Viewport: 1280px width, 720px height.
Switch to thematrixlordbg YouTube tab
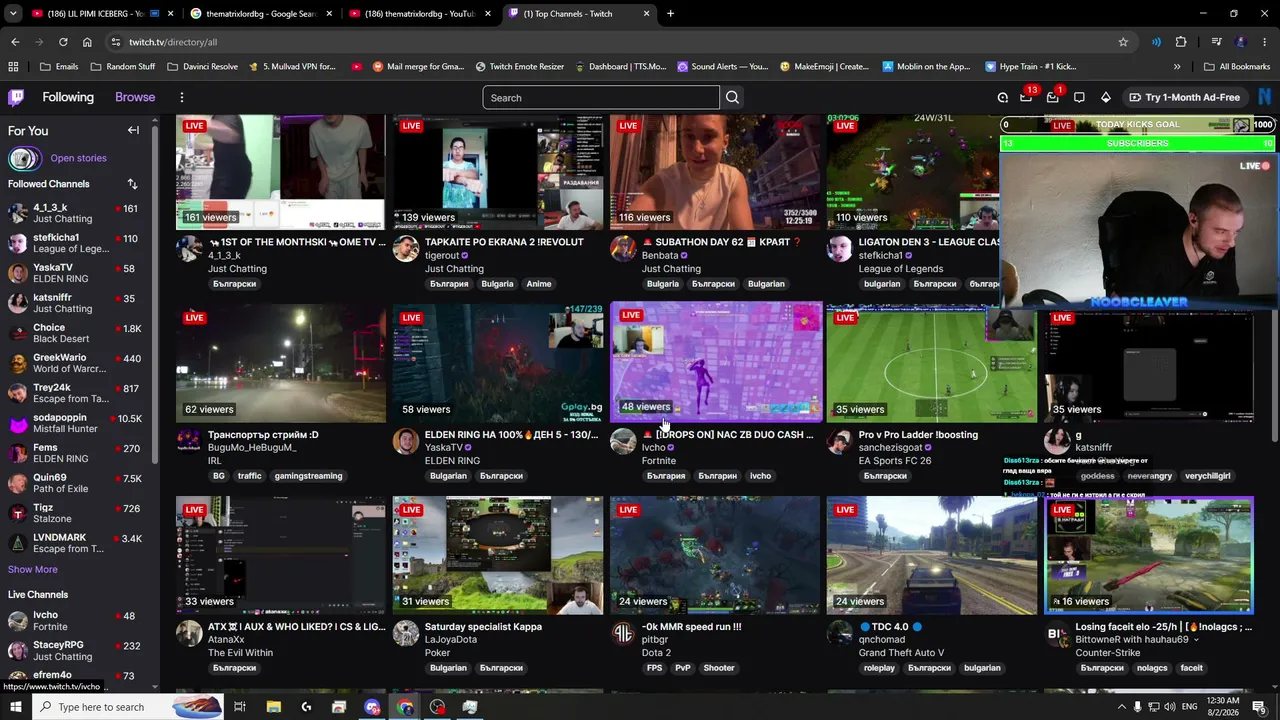[x=419, y=14]
